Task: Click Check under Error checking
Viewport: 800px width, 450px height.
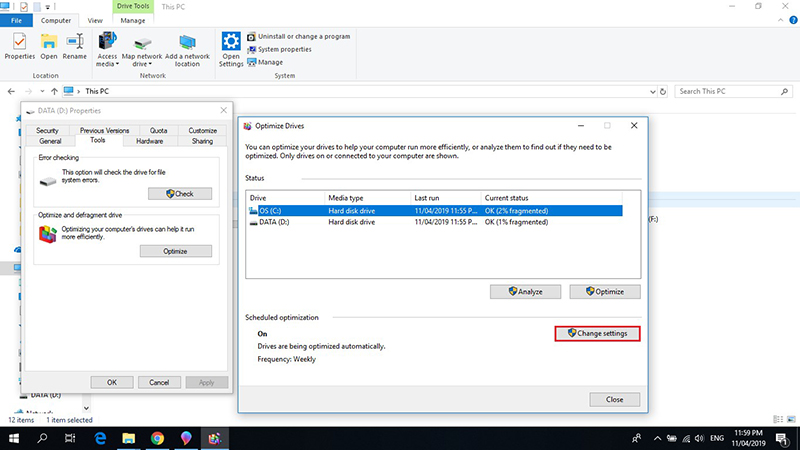Action: (x=180, y=193)
